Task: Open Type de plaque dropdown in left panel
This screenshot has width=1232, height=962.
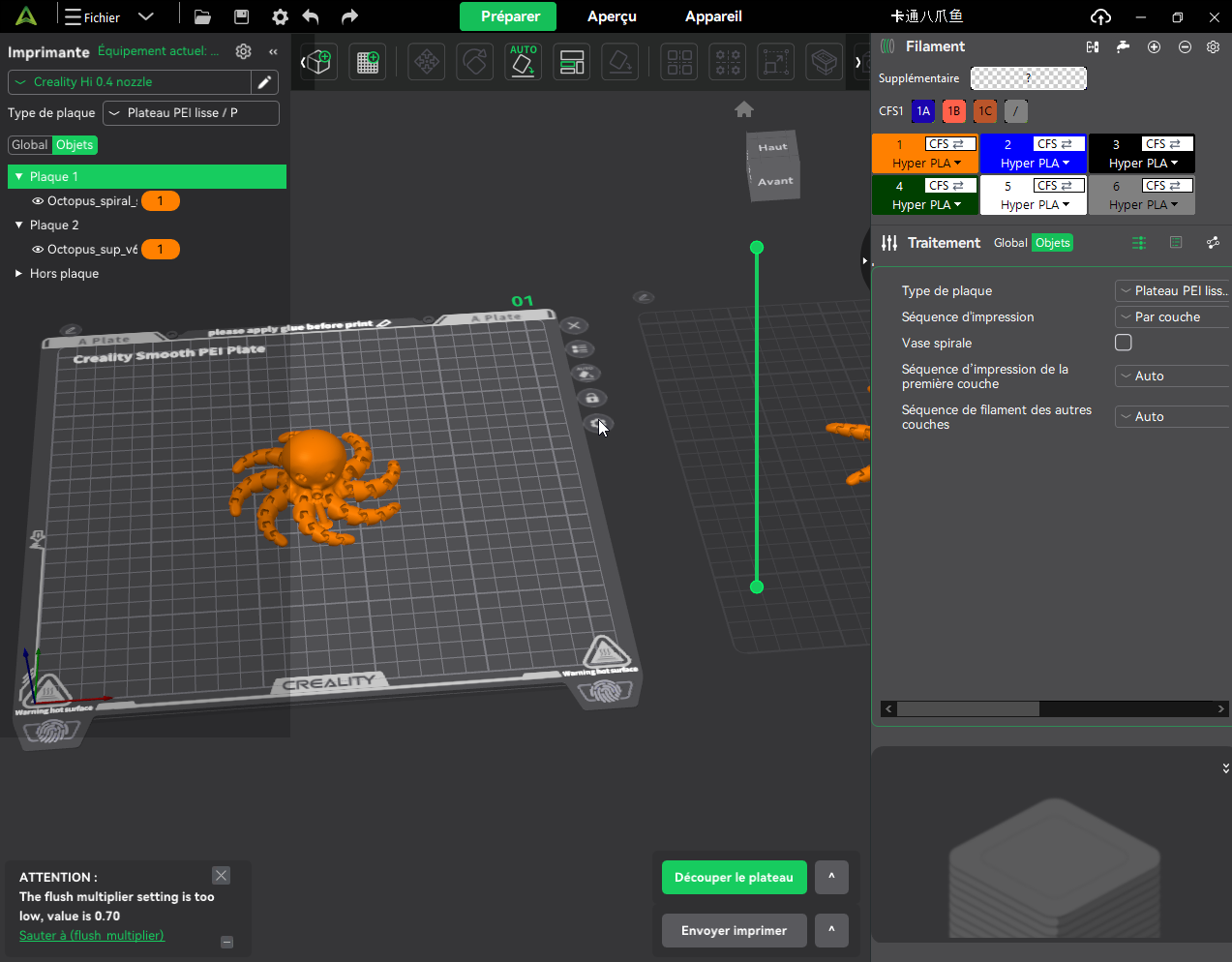Action: tap(192, 113)
